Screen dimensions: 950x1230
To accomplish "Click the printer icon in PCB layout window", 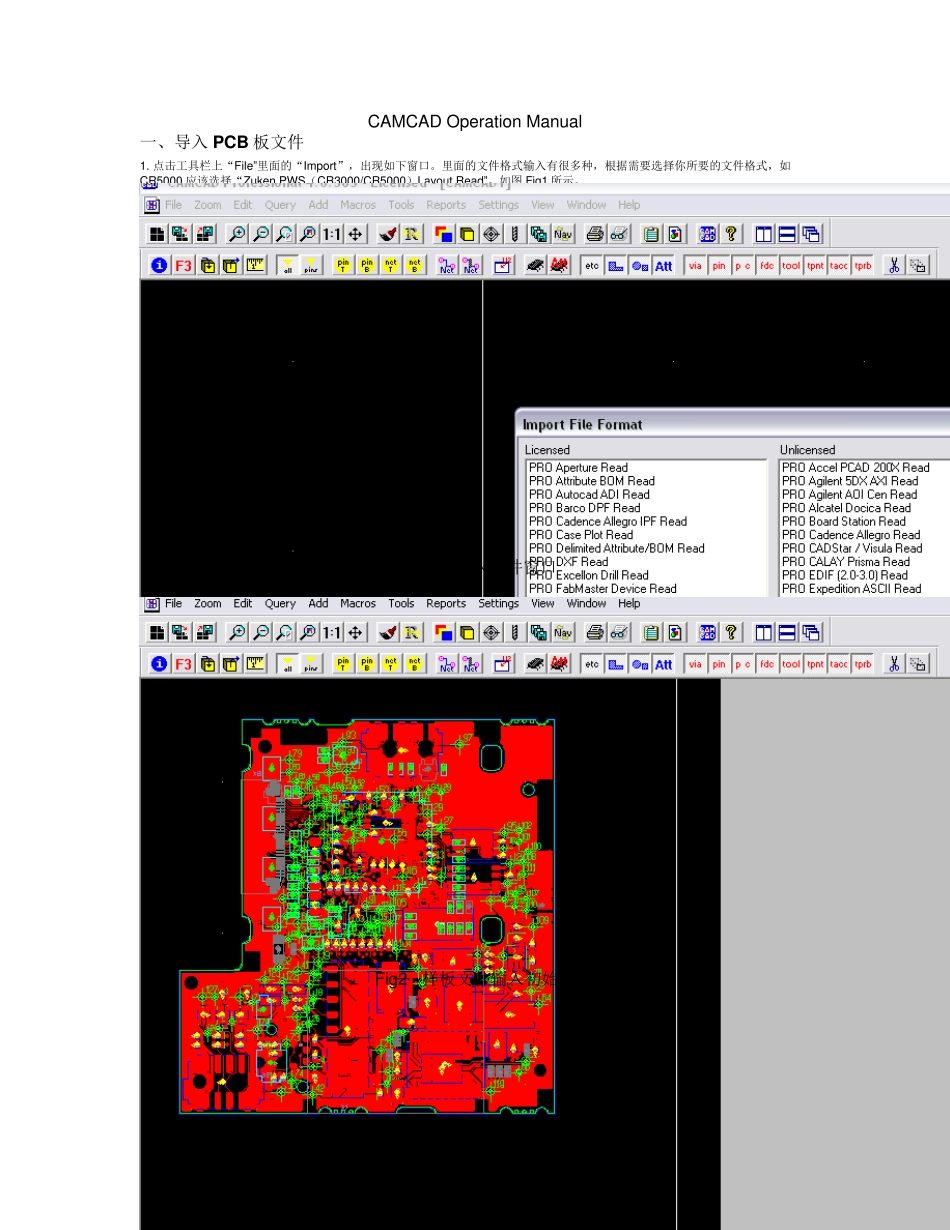I will click(595, 632).
